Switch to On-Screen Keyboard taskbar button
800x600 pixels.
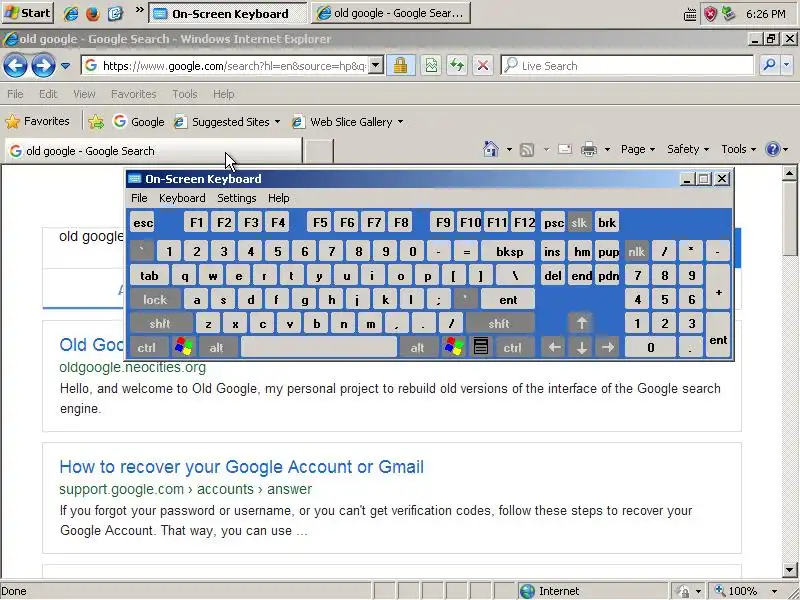[228, 13]
